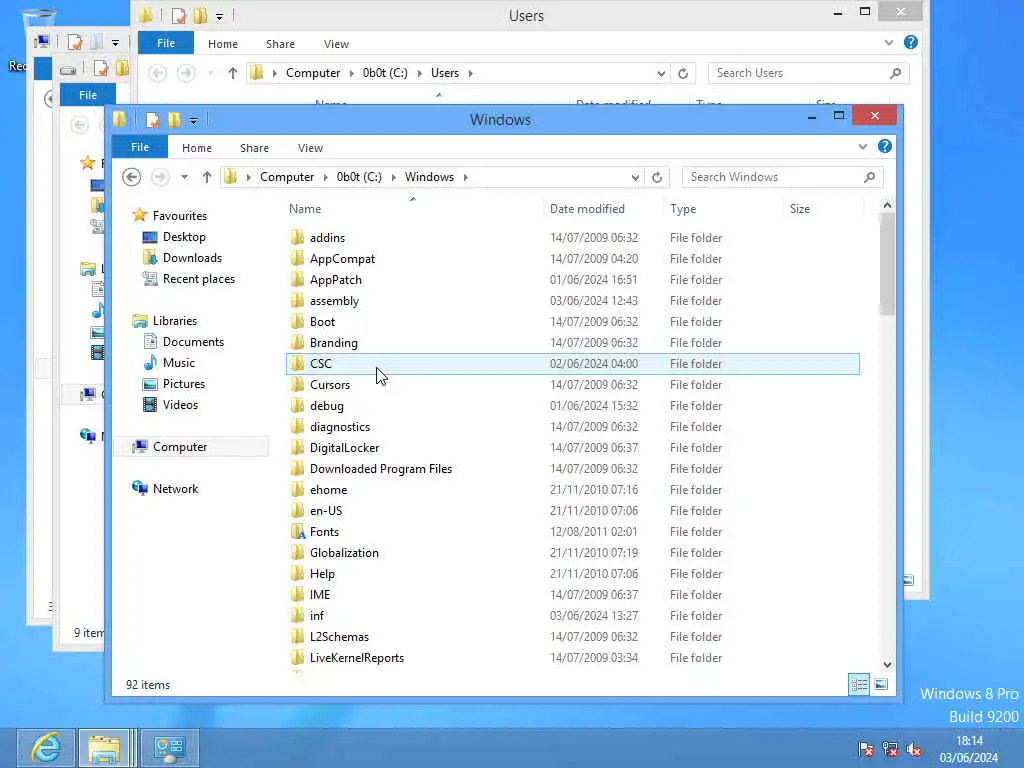Open Internet Explorer from taskbar
Screen dimensions: 1024x768
click(x=46, y=748)
